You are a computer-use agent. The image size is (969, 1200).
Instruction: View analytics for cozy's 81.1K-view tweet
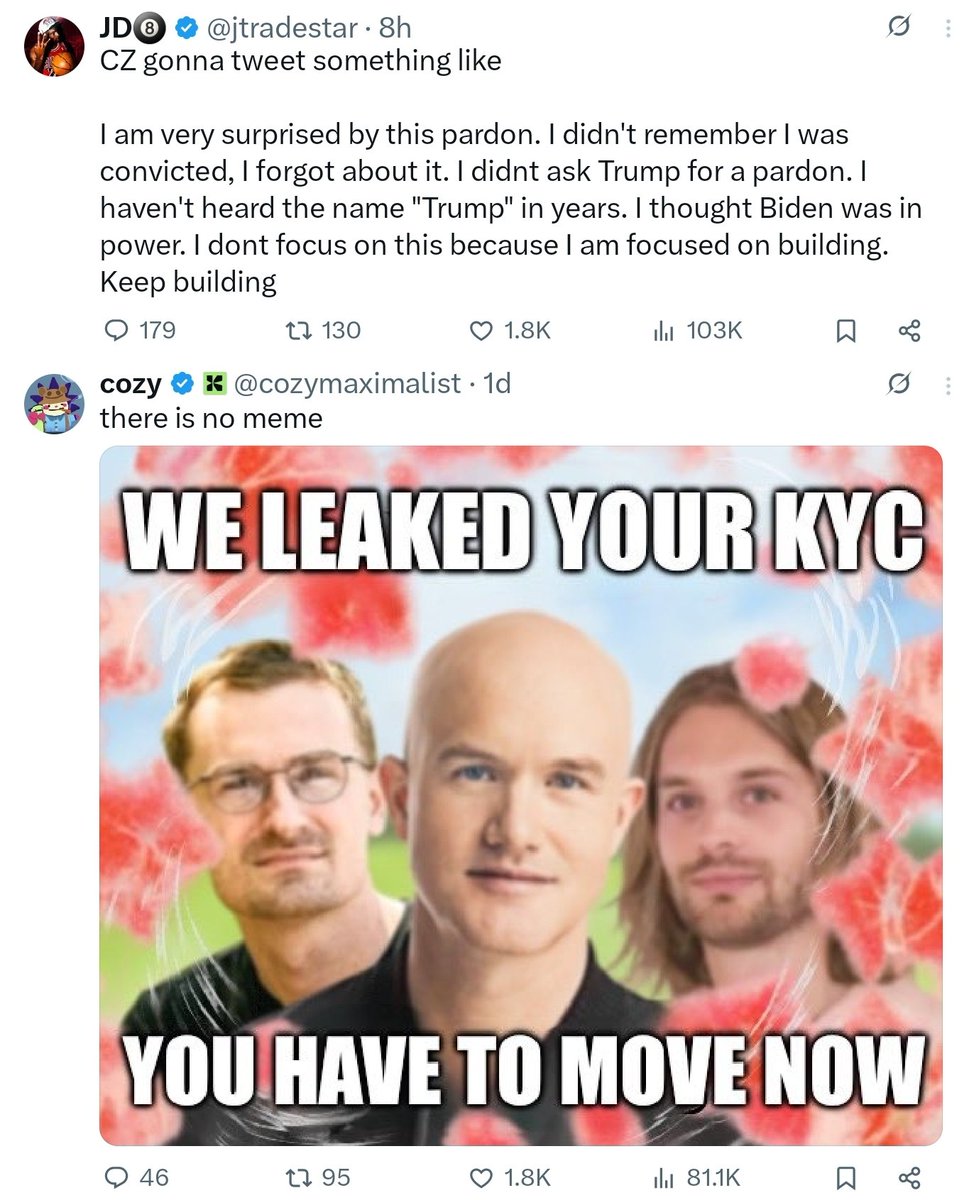click(x=663, y=1177)
